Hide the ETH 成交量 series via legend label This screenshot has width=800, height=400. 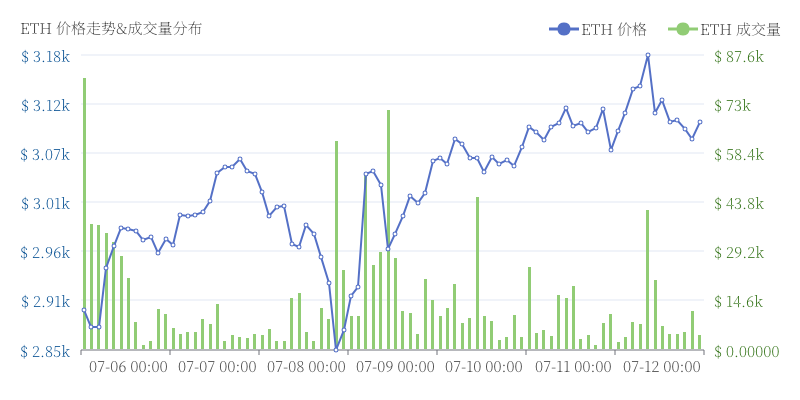pyautogui.click(x=741, y=29)
